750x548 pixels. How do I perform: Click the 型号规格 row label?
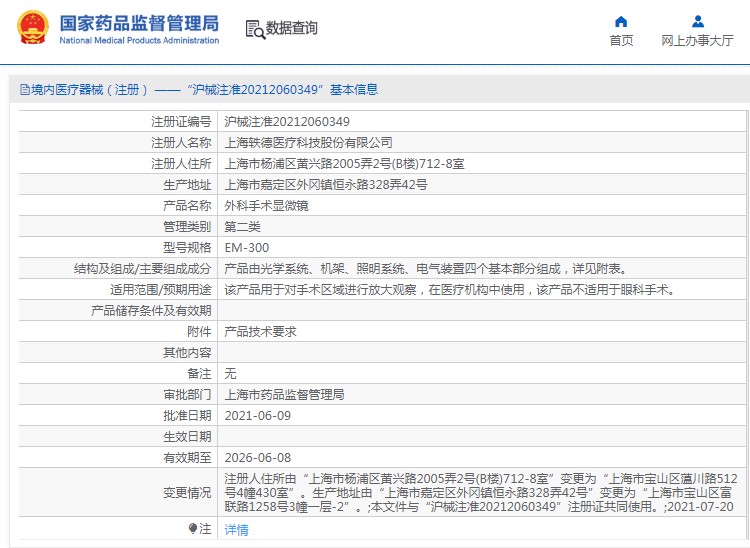point(187,248)
